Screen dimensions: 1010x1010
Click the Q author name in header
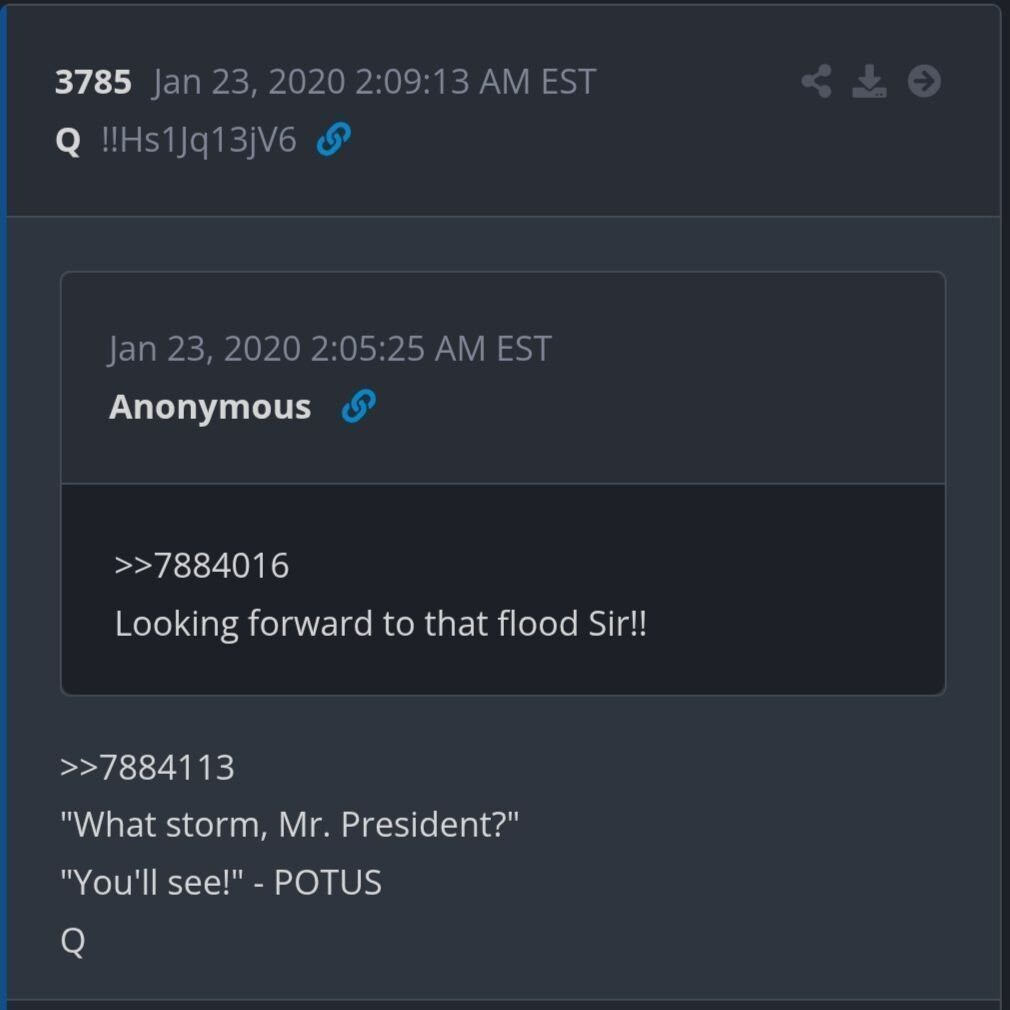pyautogui.click(x=68, y=141)
